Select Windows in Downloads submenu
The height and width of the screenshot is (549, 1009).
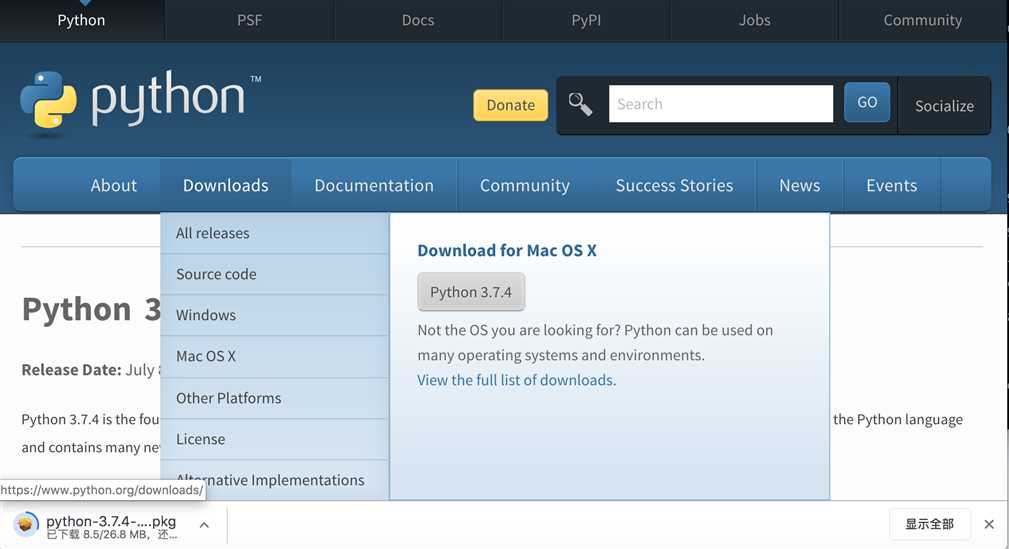(x=275, y=315)
